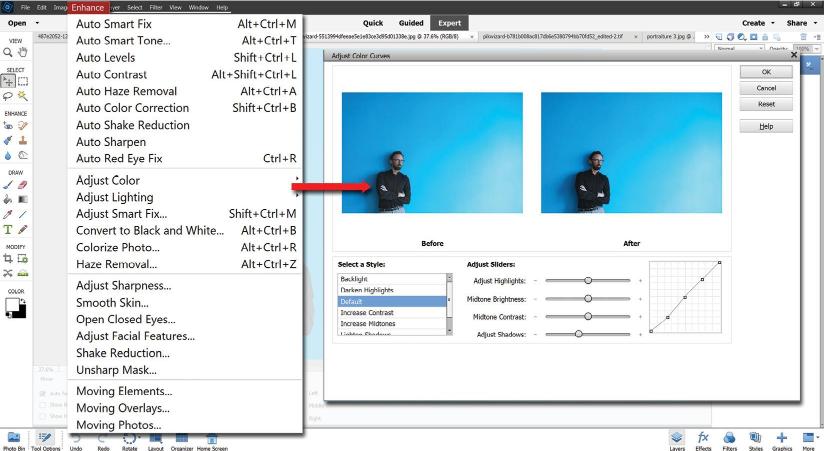Viewport: 824px width, 451px height.
Task: Open the Layers panel
Action: (677, 440)
